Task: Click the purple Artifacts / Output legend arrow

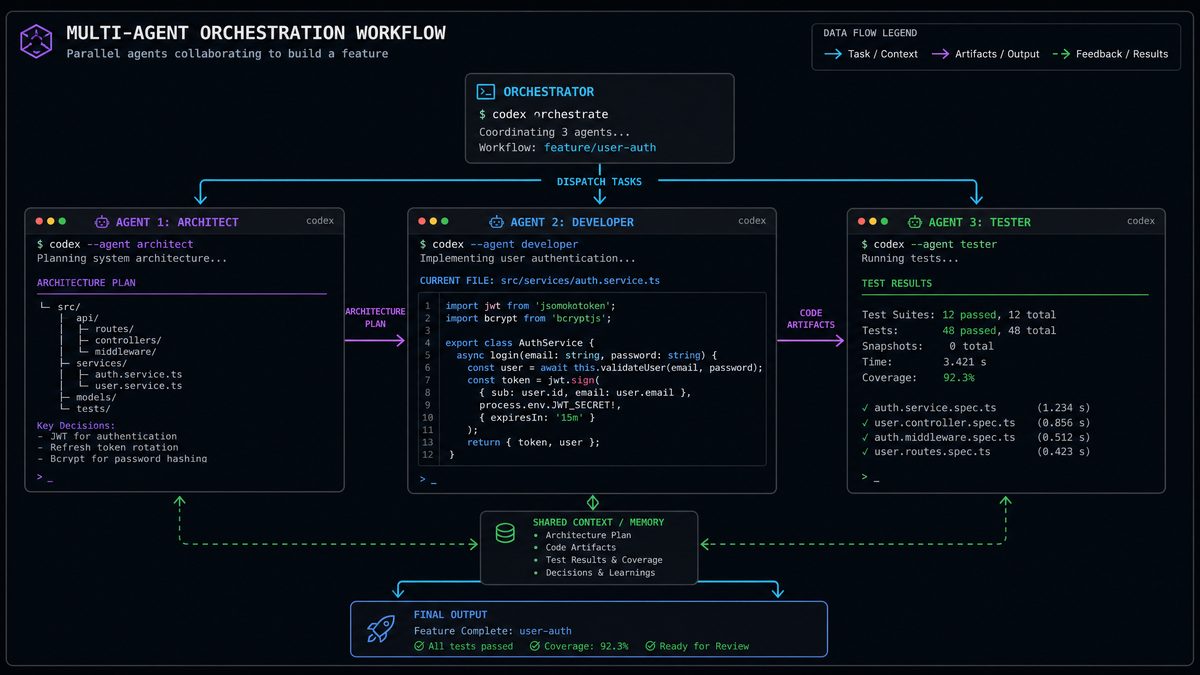Action: tap(940, 54)
